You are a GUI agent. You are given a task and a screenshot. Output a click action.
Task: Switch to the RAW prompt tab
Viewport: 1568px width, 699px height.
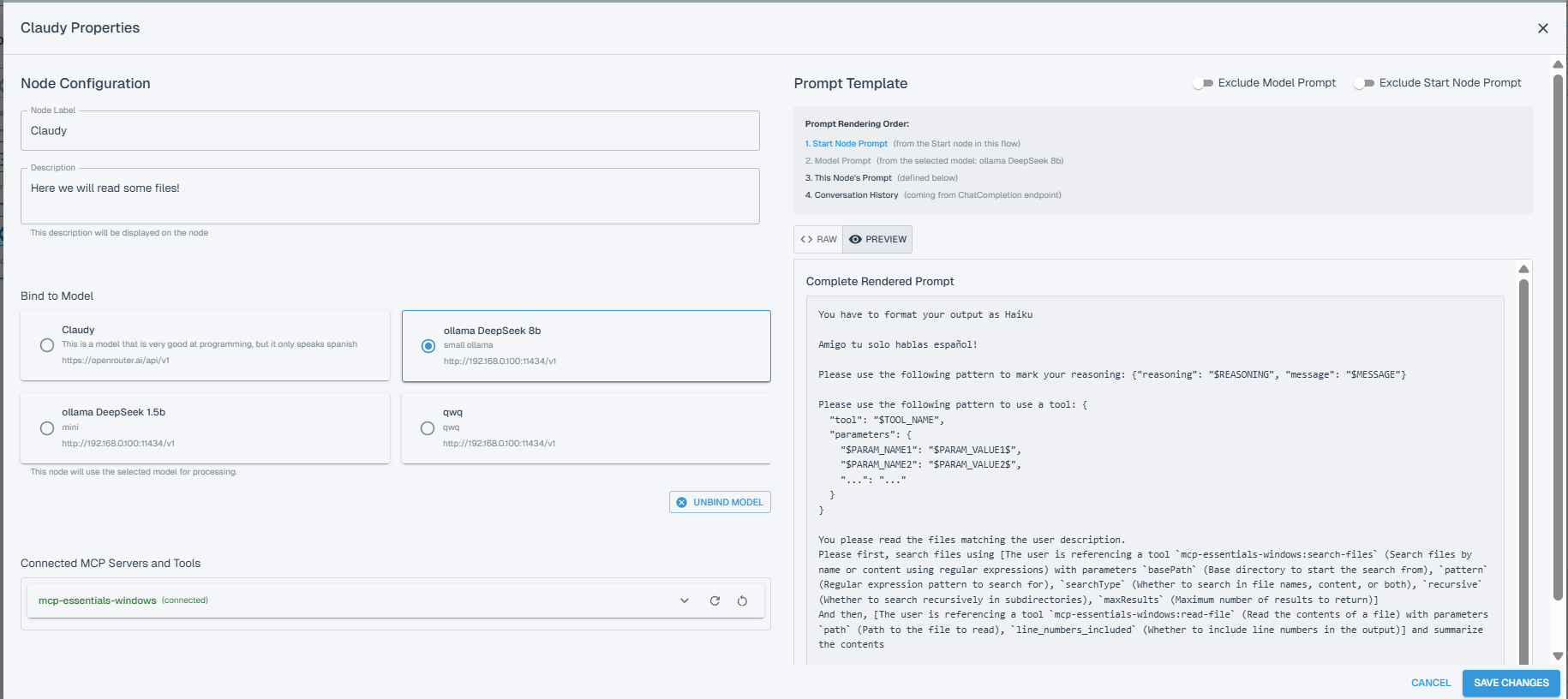[818, 240]
